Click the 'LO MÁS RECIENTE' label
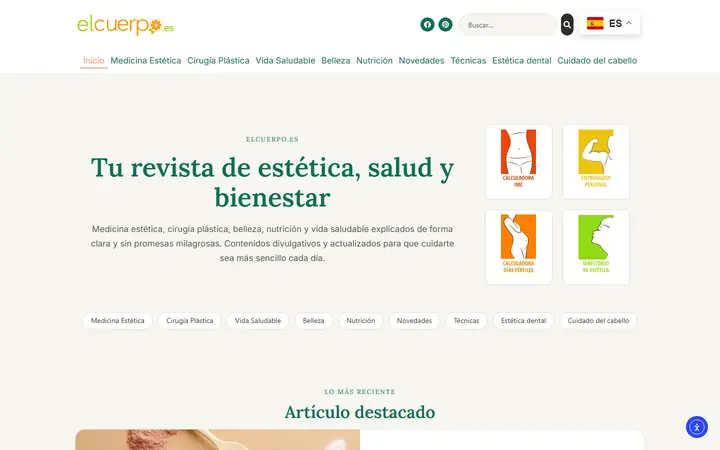Viewport: 720px width, 450px height. point(360,392)
